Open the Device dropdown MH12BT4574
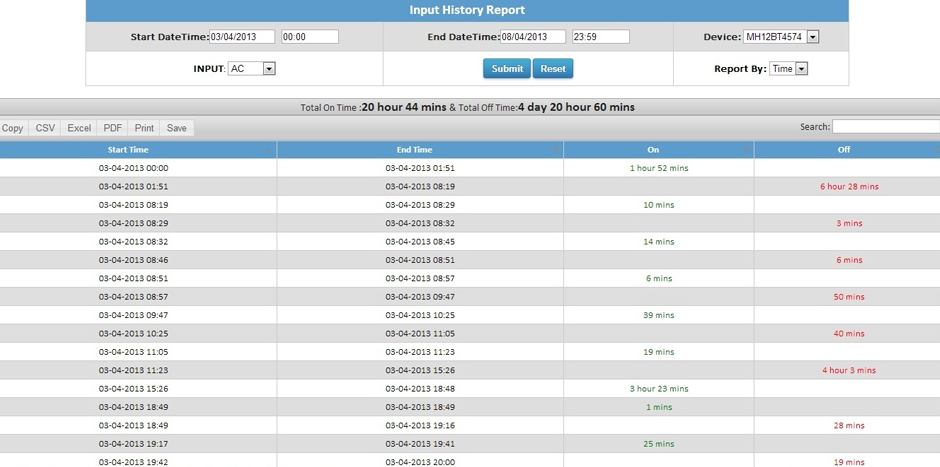The height and width of the screenshot is (467, 940). [781, 37]
